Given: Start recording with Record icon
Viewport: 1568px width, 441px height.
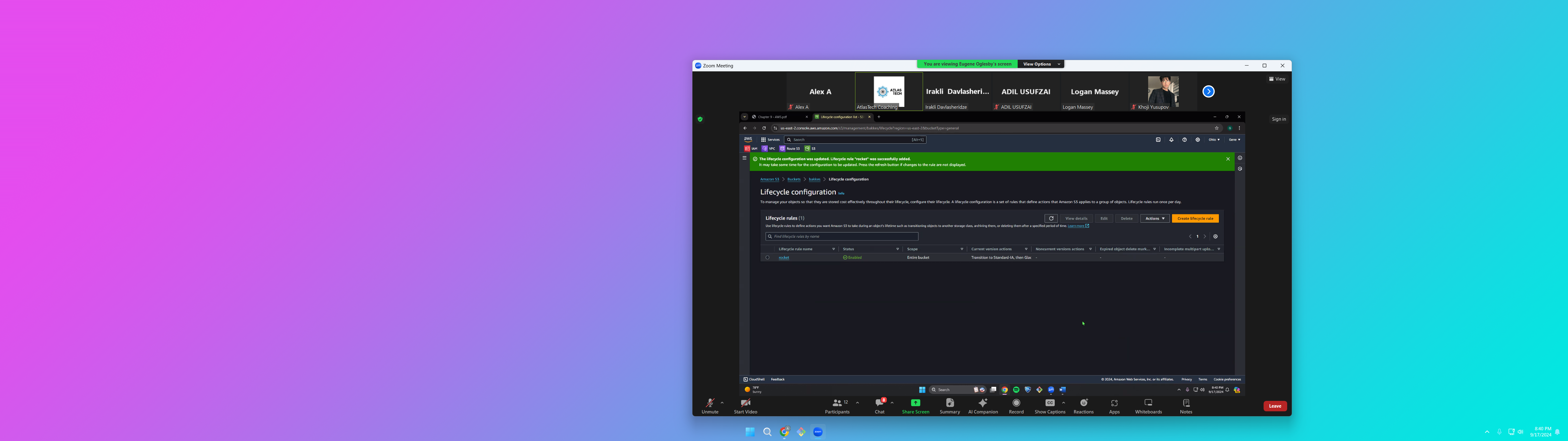Looking at the screenshot, I should (1016, 403).
